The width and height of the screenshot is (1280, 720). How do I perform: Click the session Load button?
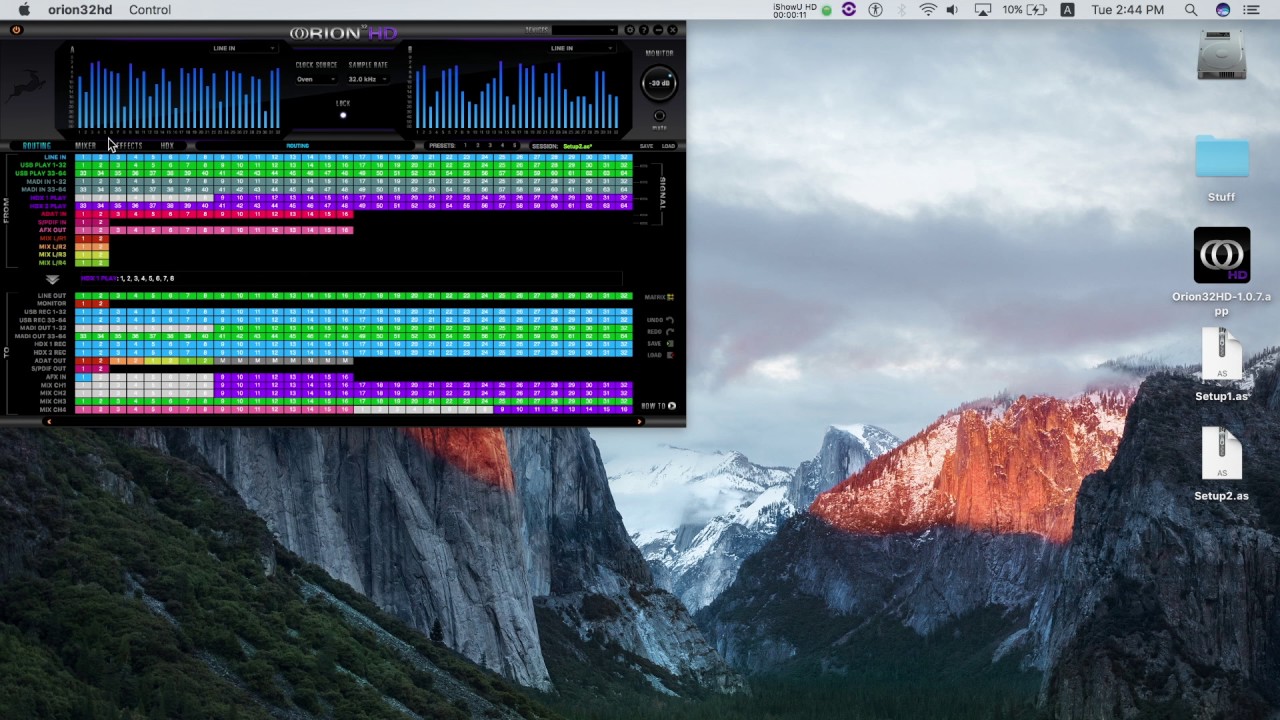click(668, 146)
